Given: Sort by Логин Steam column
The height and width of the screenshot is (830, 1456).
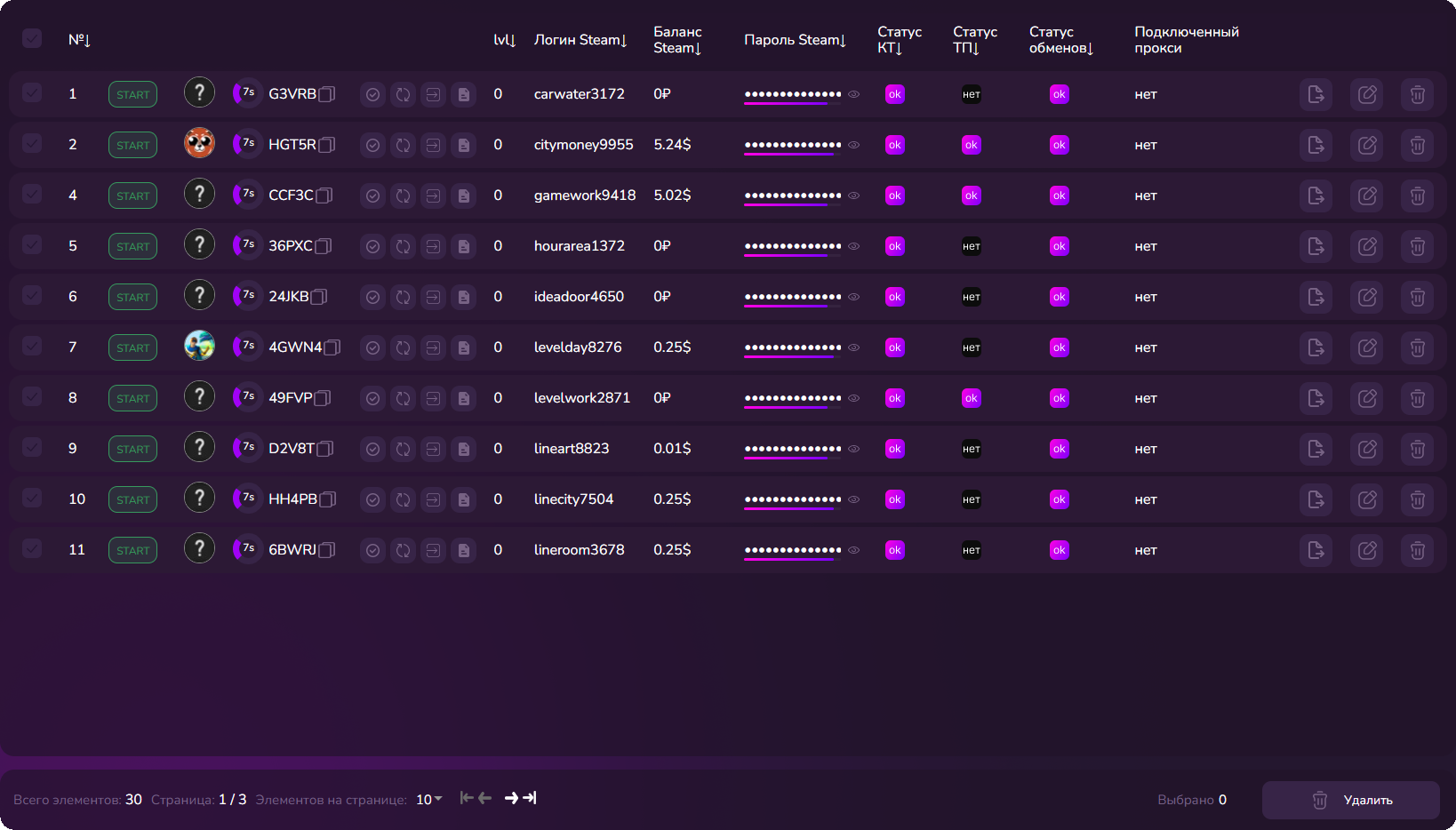Looking at the screenshot, I should pos(580,40).
